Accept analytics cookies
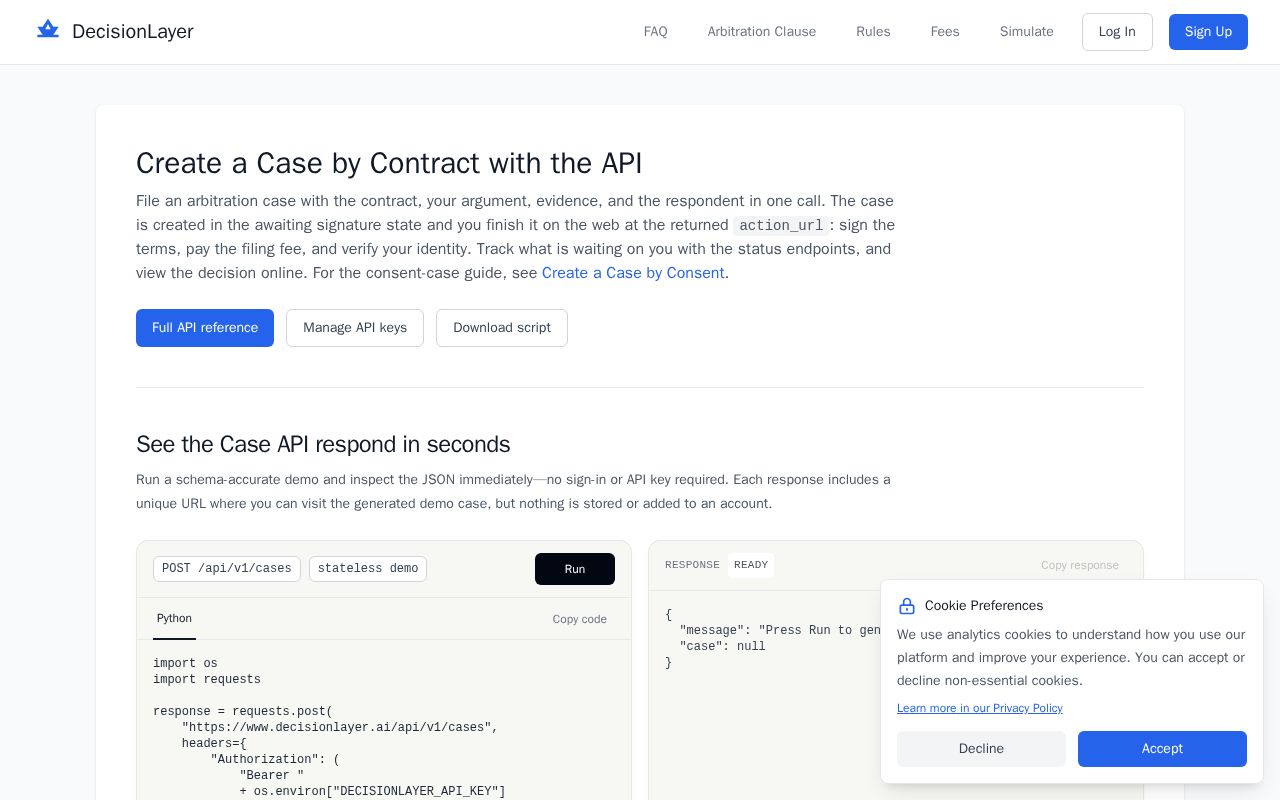This screenshot has width=1280, height=800. (1162, 749)
